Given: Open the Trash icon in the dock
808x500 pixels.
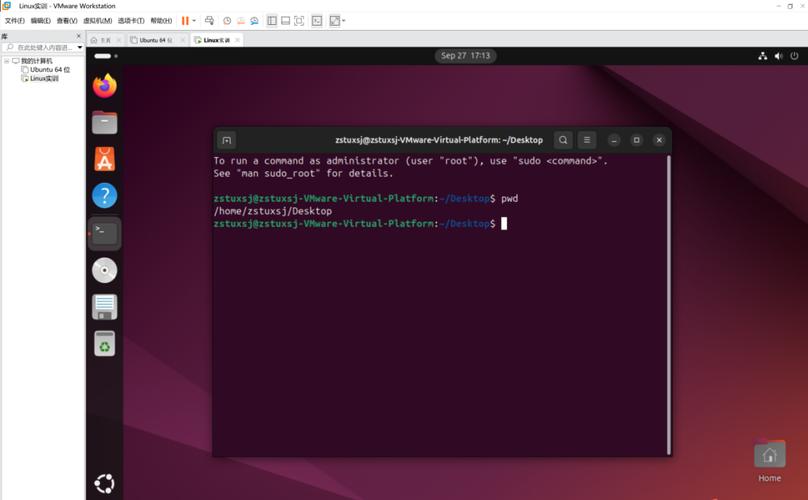Looking at the screenshot, I should (105, 343).
